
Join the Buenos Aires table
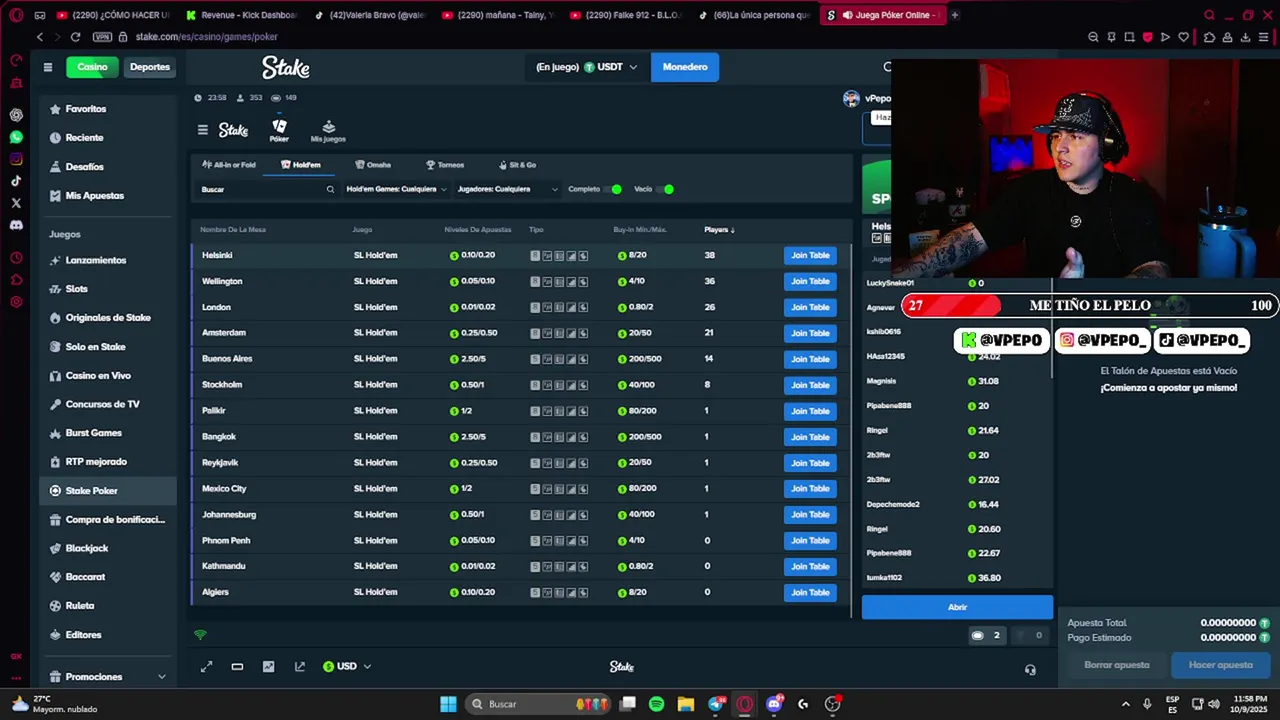[x=810, y=359]
